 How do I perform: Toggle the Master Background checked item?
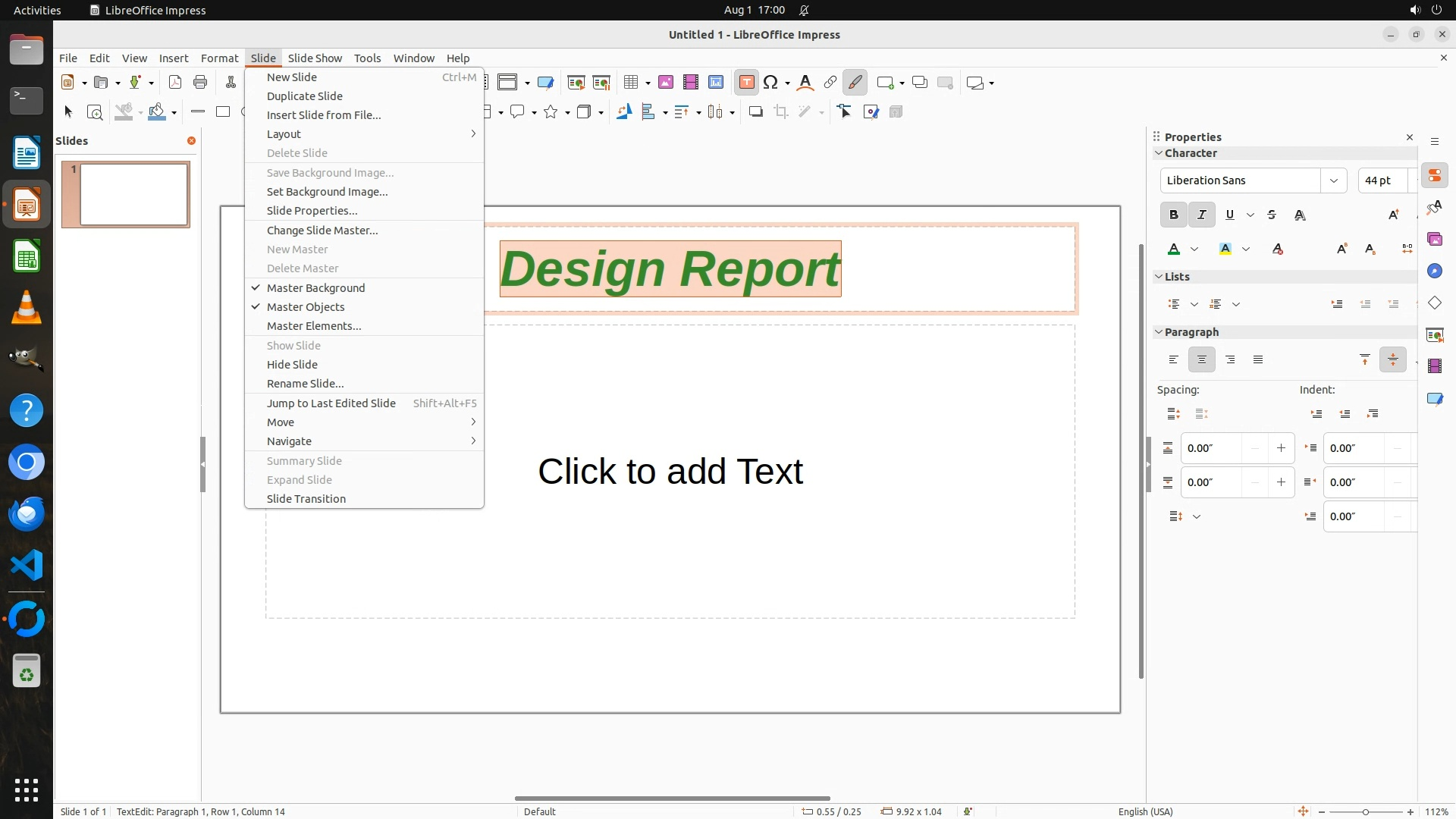(x=315, y=288)
